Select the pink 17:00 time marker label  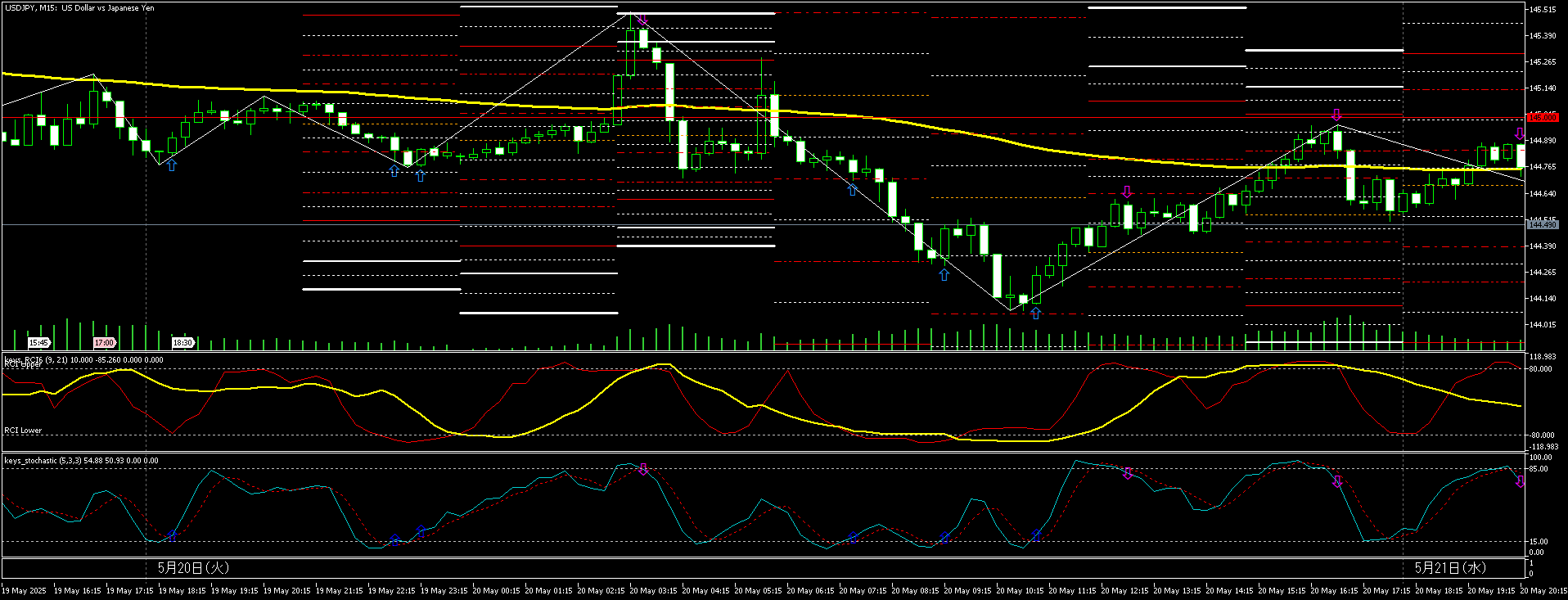(x=104, y=343)
